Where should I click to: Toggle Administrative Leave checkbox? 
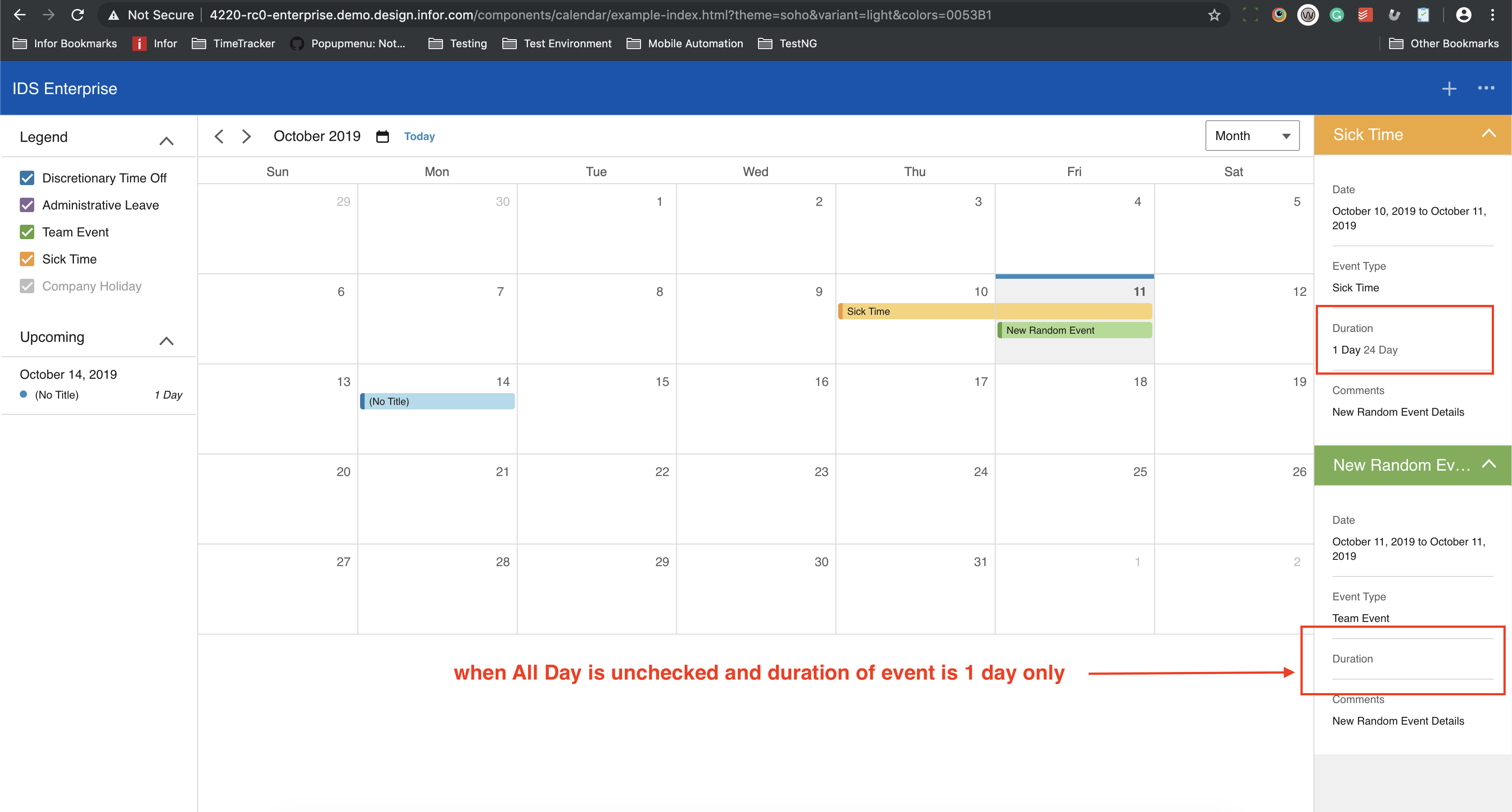click(27, 205)
